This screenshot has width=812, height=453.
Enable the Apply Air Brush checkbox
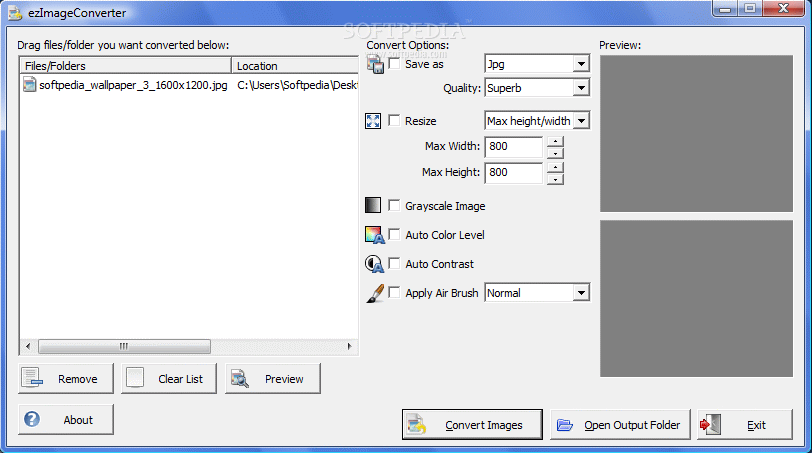coord(394,293)
